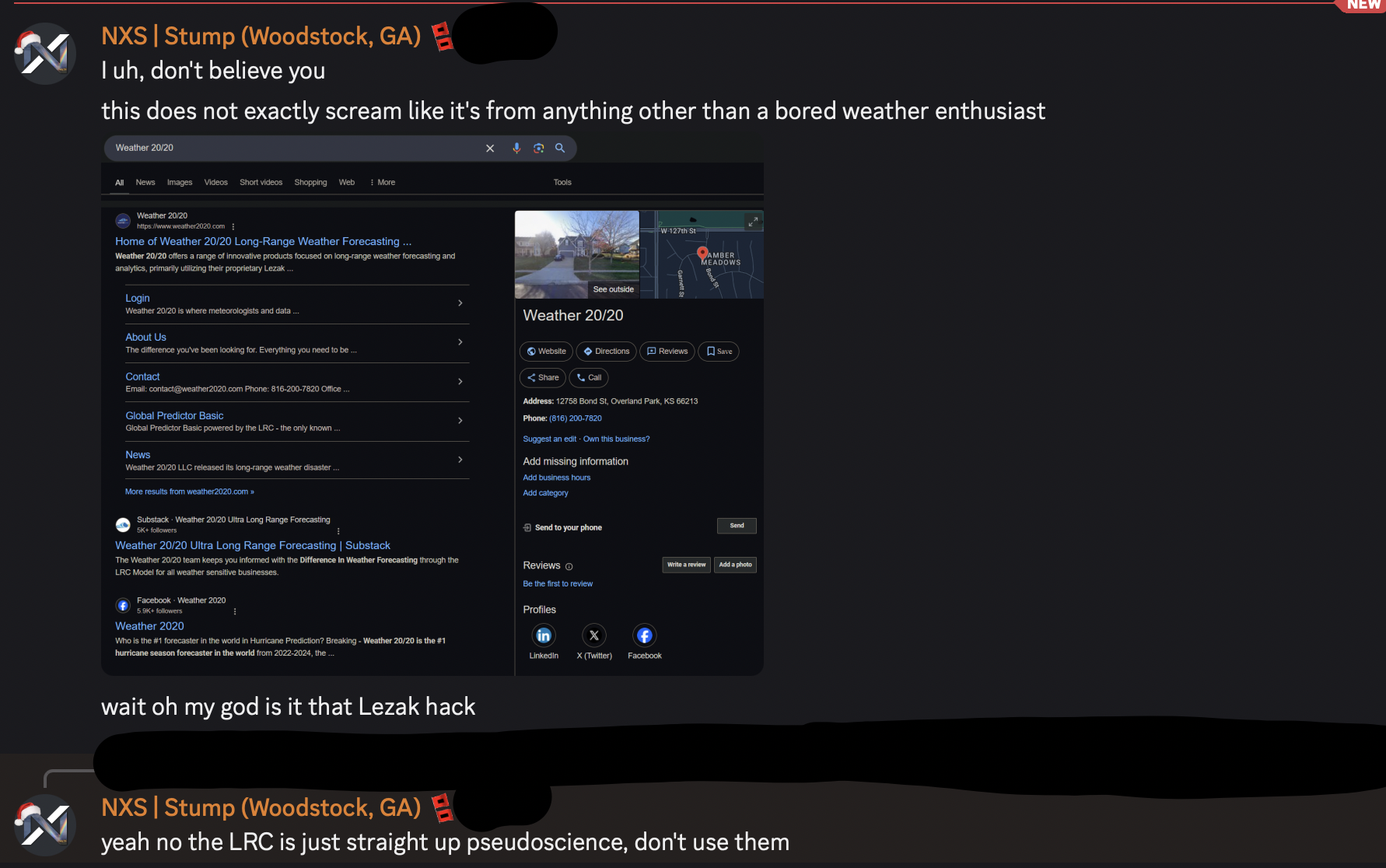Expand the Contact sitelink chevron
The width and height of the screenshot is (1386, 868).
pyautogui.click(x=460, y=382)
